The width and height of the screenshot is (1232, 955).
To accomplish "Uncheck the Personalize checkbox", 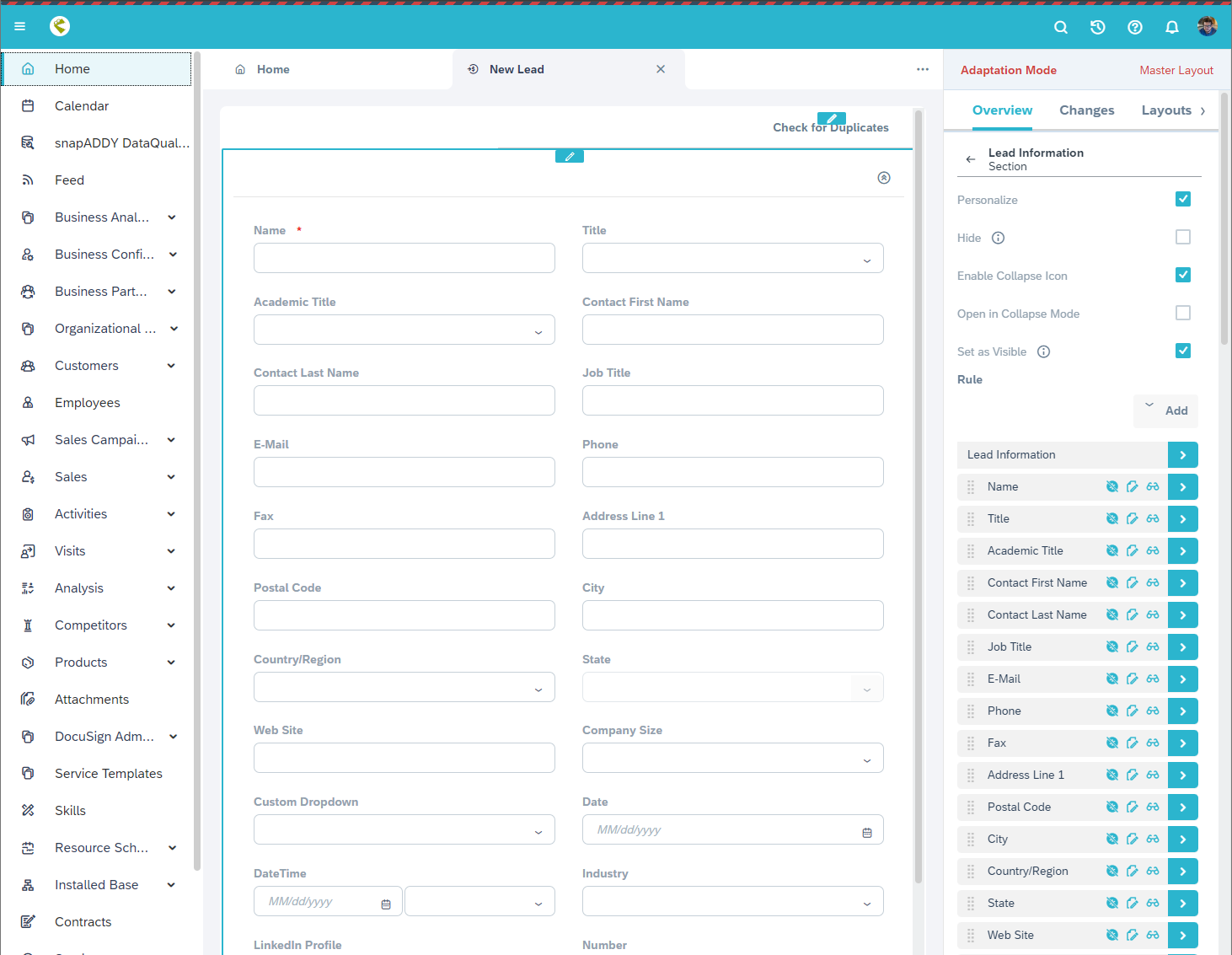I will click(x=1183, y=199).
